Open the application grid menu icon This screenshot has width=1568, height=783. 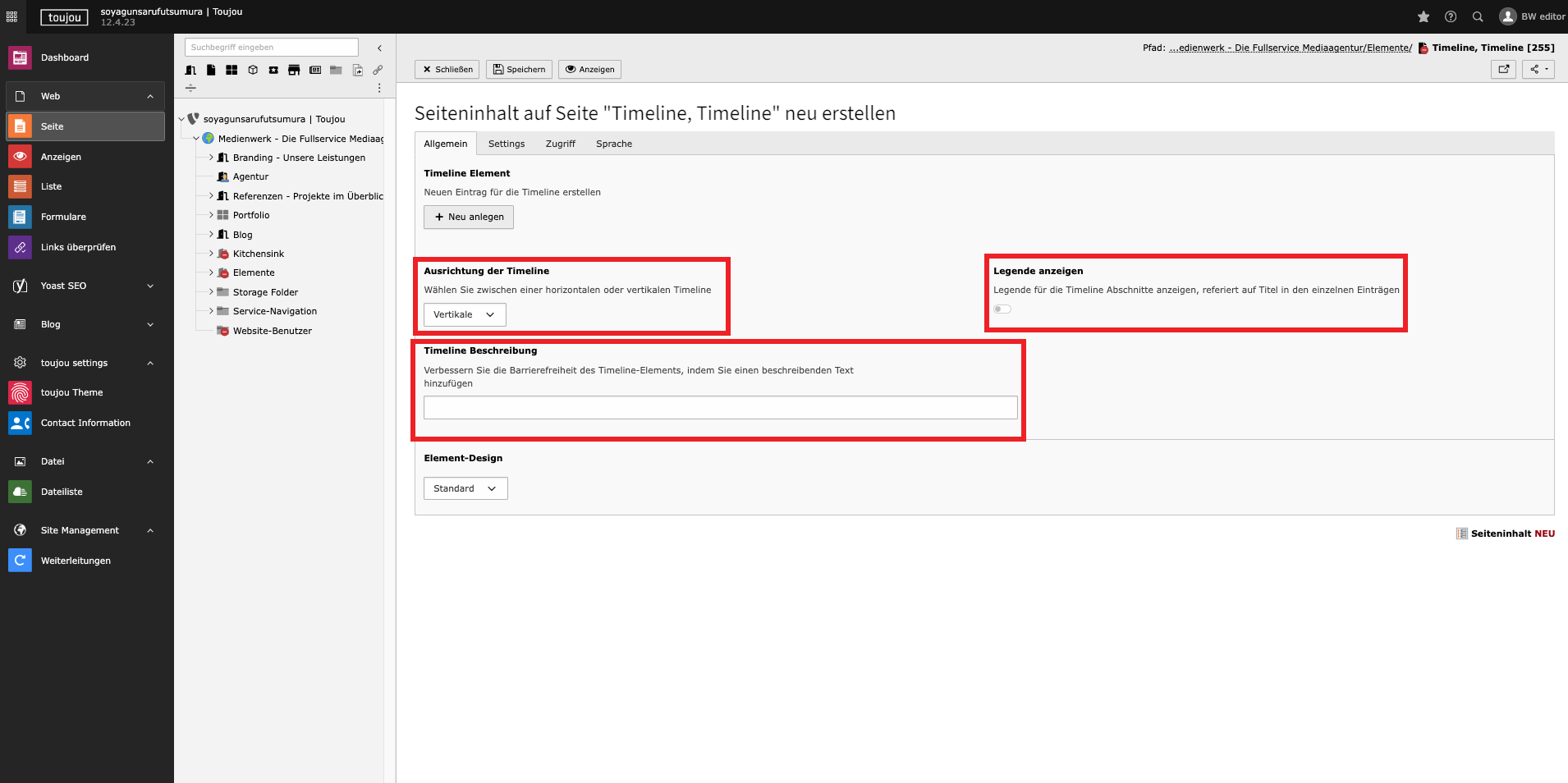pos(11,16)
